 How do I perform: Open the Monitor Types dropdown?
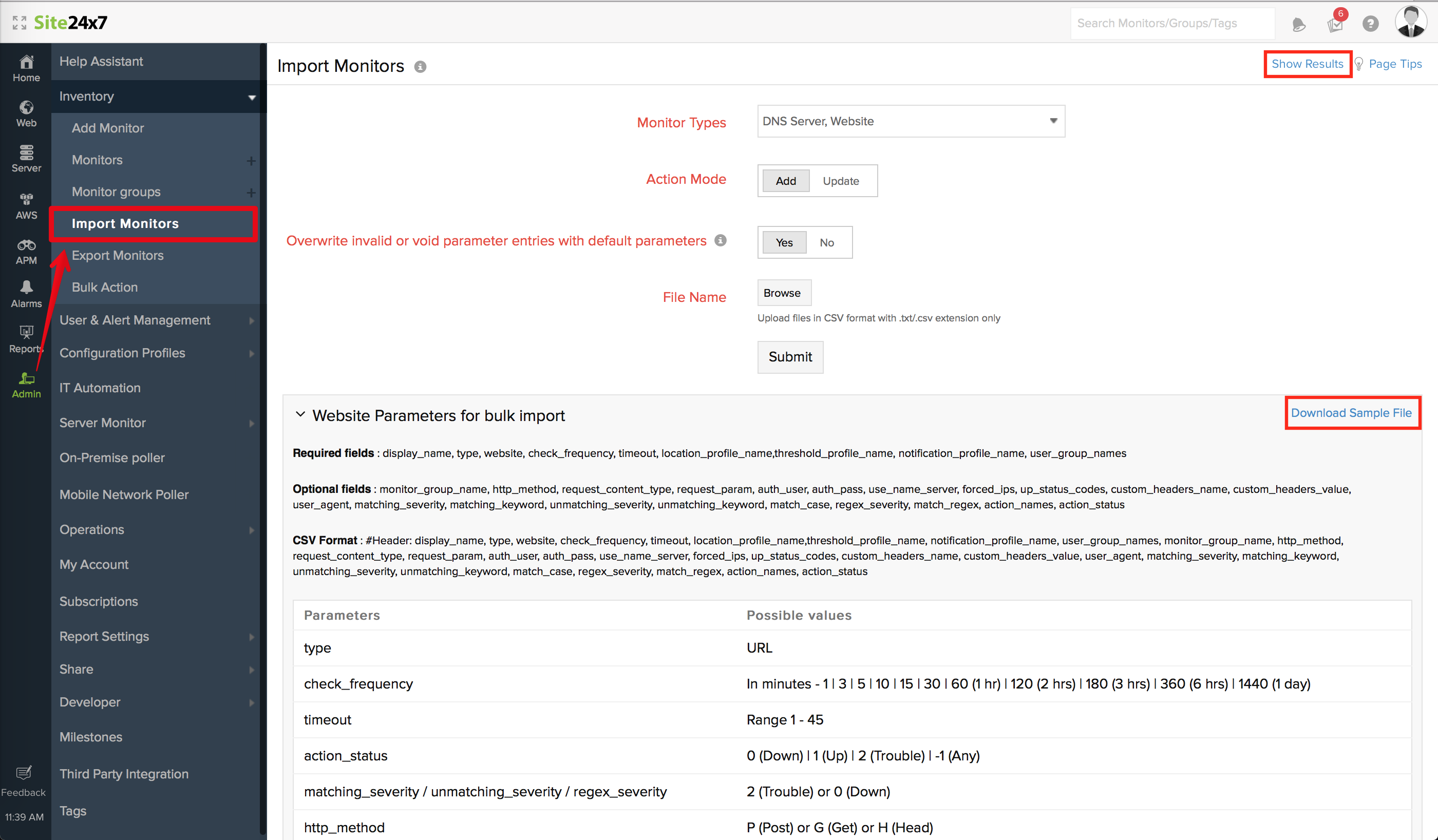911,121
